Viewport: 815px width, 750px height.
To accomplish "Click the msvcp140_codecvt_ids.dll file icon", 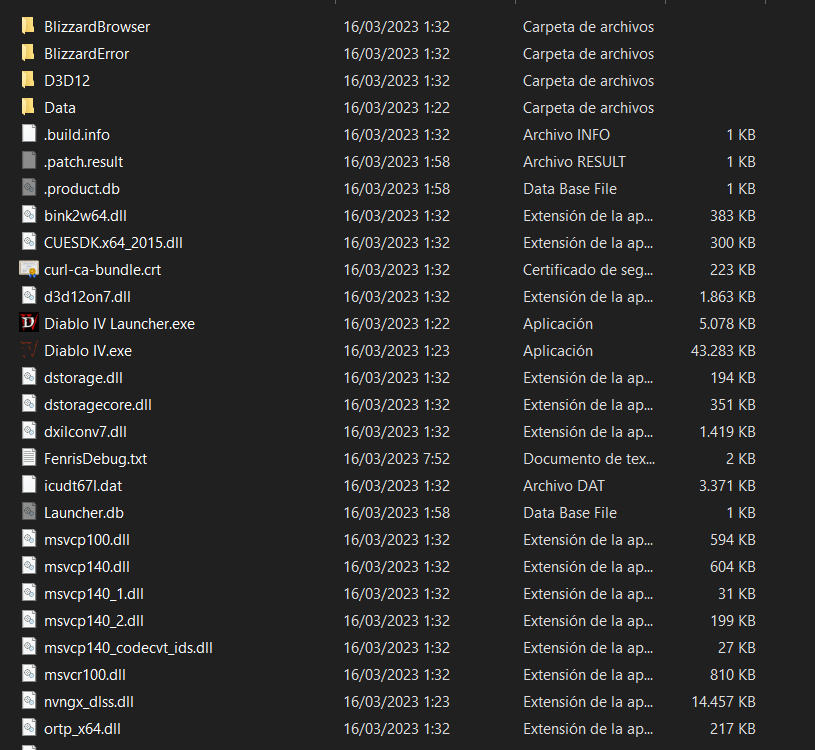I will (x=29, y=647).
